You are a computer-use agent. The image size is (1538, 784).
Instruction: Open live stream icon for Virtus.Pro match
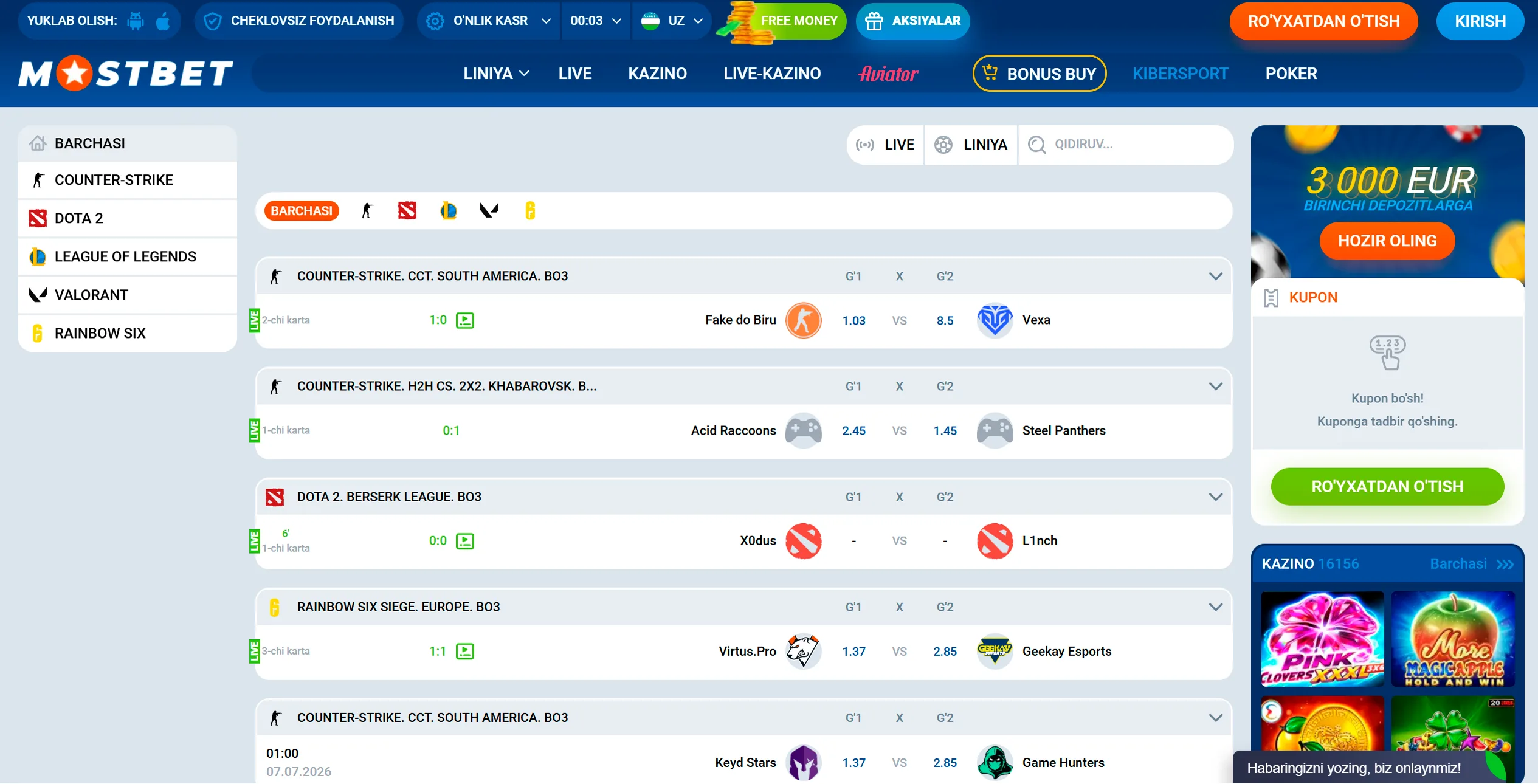pos(465,652)
